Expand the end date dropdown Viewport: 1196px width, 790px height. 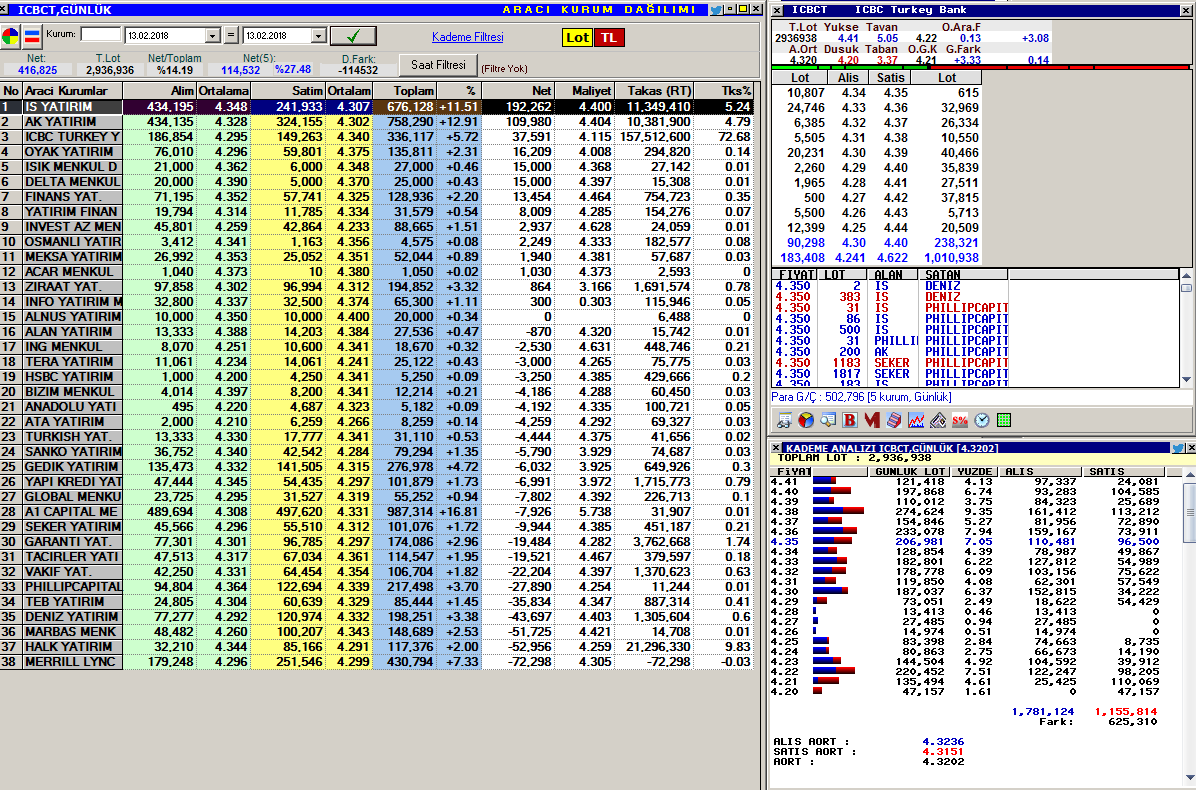coord(319,36)
